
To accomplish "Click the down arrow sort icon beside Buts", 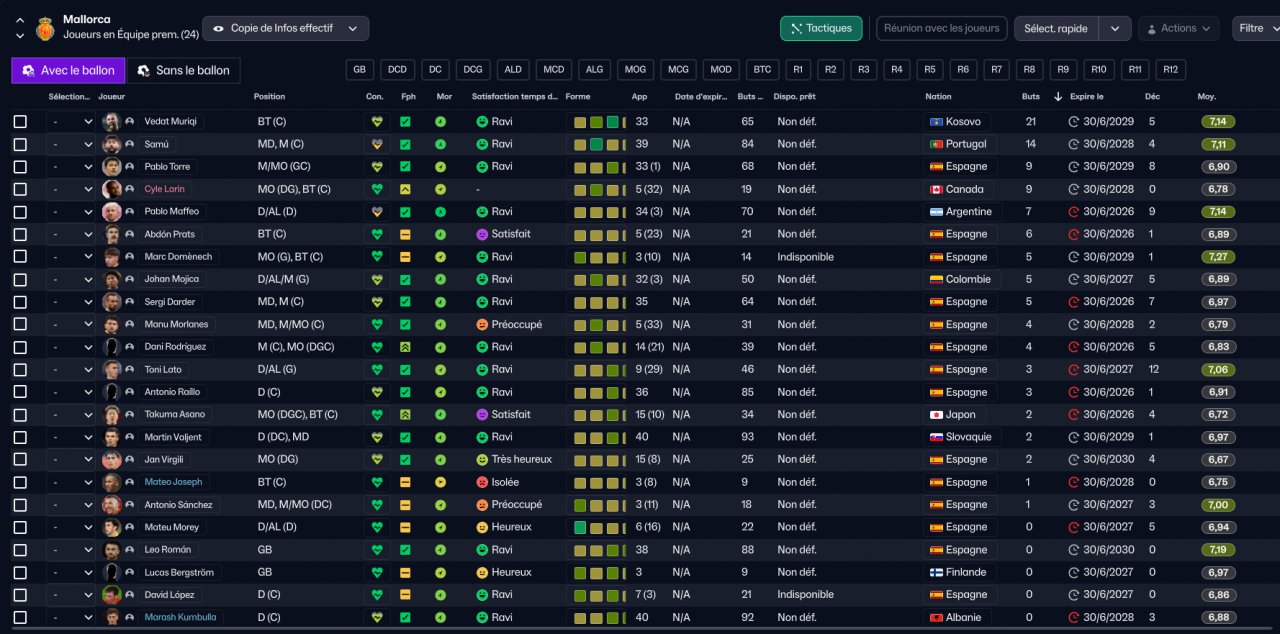I will (x=1058, y=97).
